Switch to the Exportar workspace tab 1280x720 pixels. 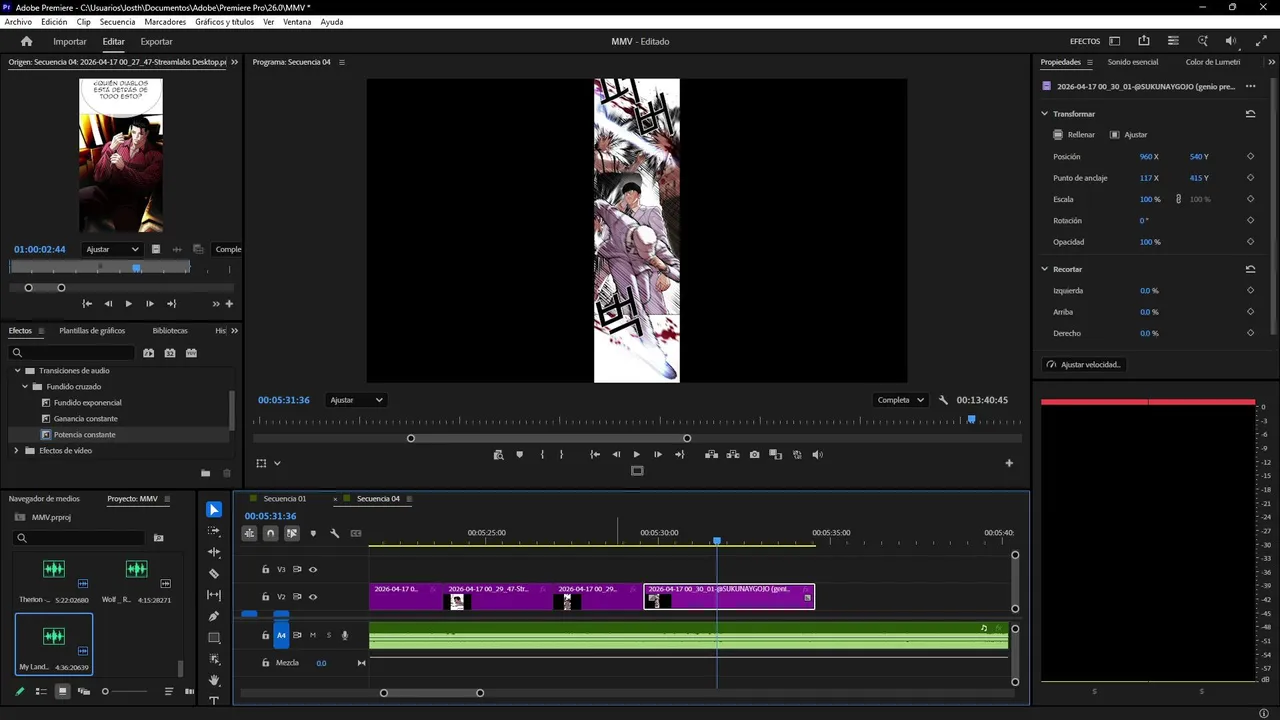[x=156, y=42]
